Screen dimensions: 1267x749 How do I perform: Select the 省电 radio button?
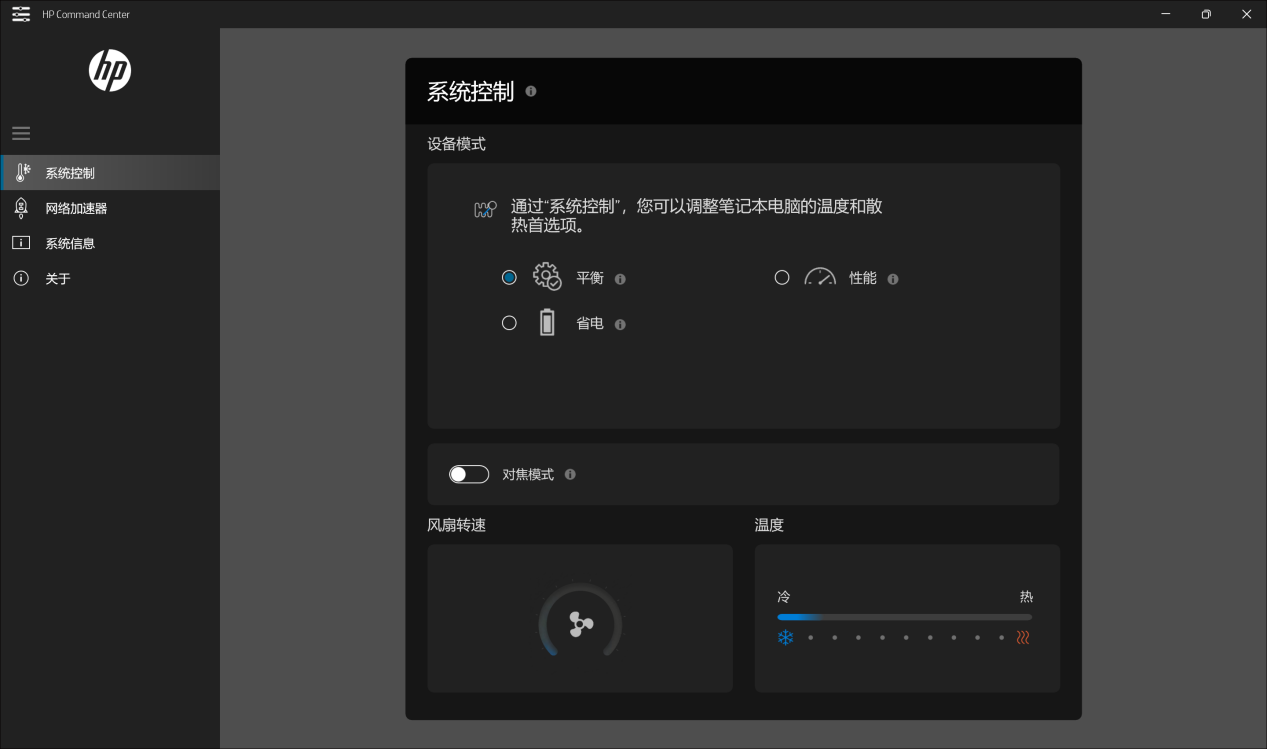tap(509, 322)
